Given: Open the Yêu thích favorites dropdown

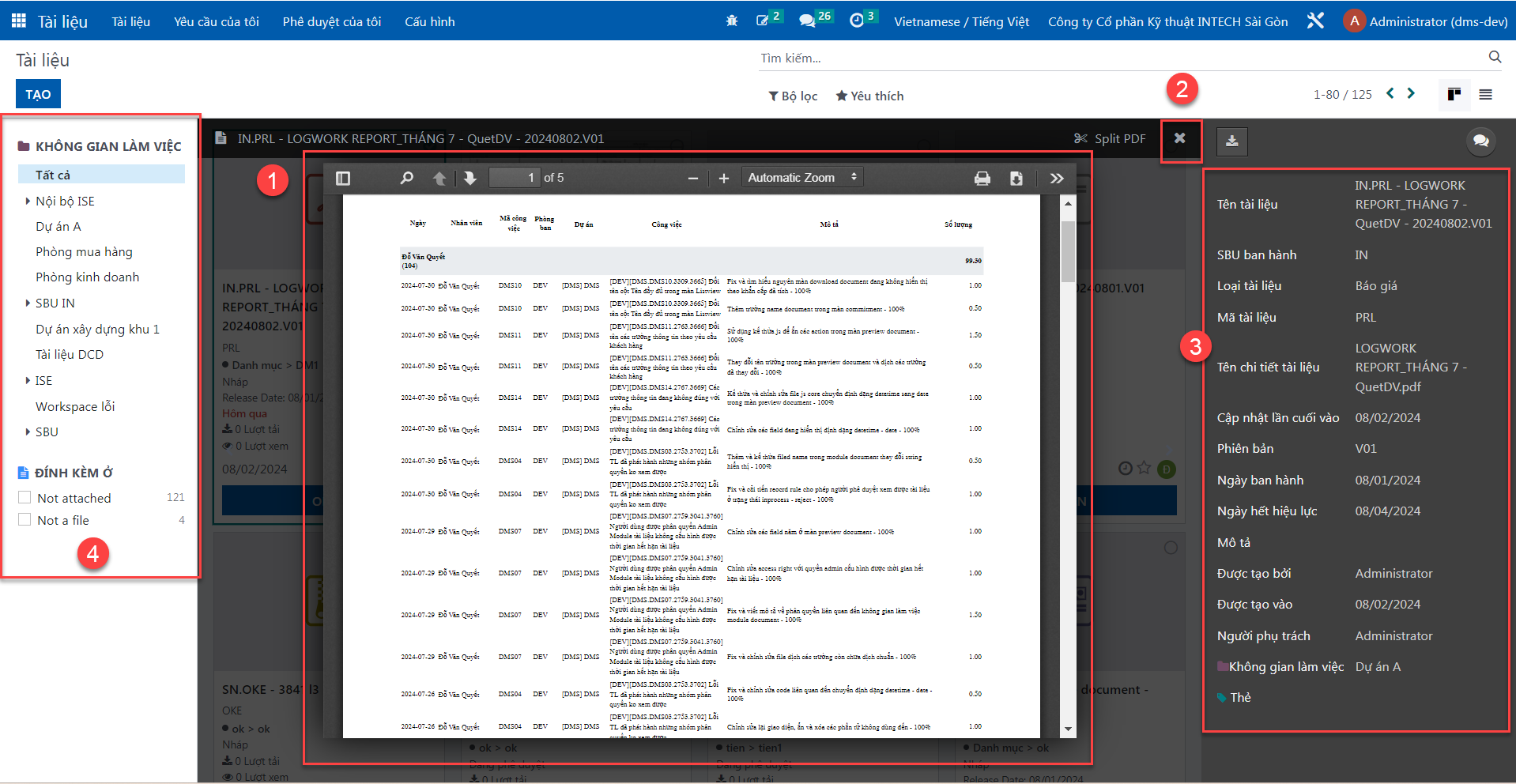Looking at the screenshot, I should point(869,96).
